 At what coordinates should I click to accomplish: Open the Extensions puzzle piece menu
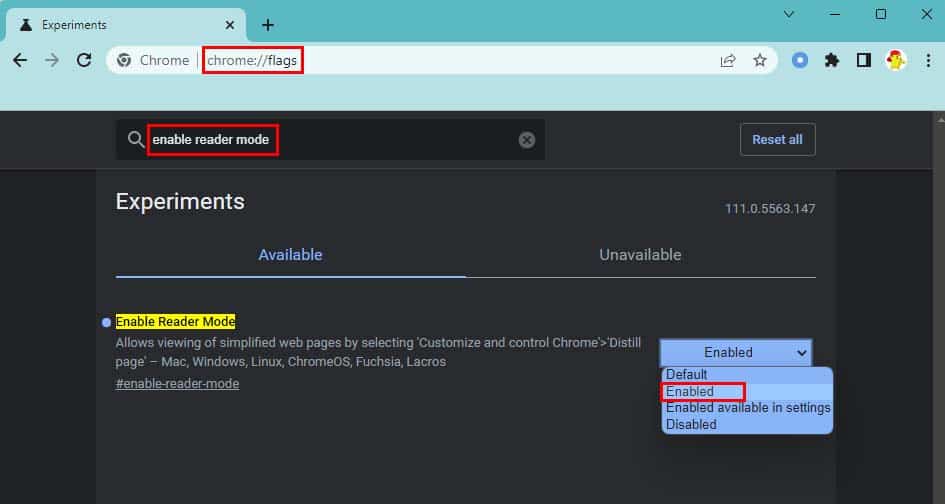[832, 60]
